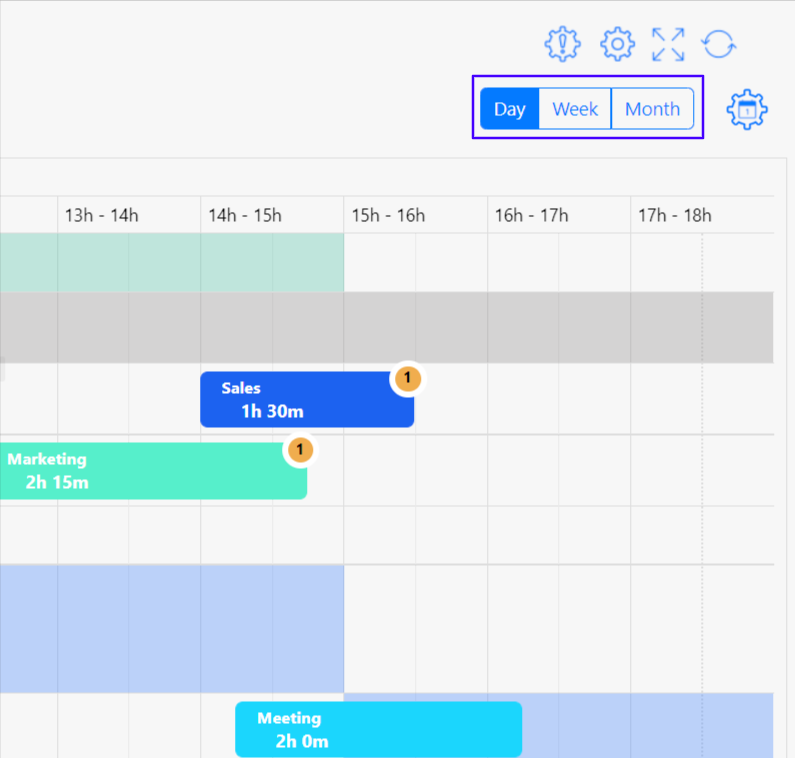Open settings via the plain gear icon

[x=617, y=44]
